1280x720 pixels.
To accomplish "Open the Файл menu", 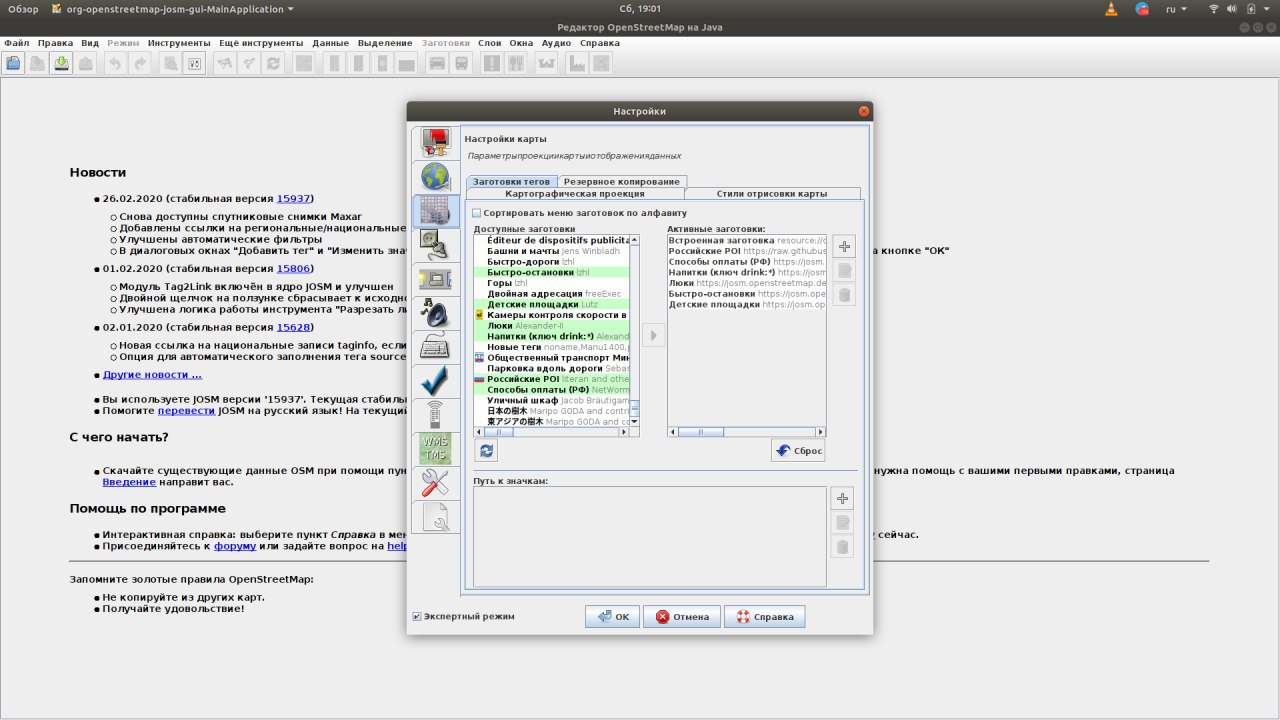I will (x=16, y=43).
